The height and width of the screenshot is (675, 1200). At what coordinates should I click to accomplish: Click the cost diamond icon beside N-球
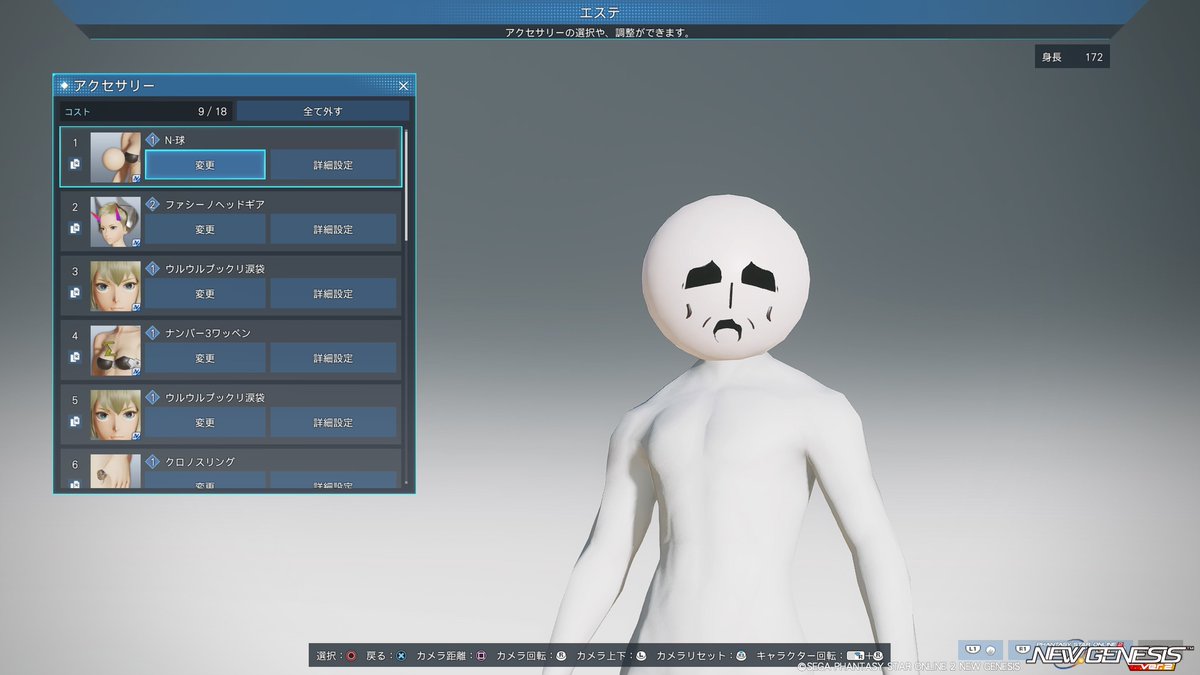[x=153, y=140]
